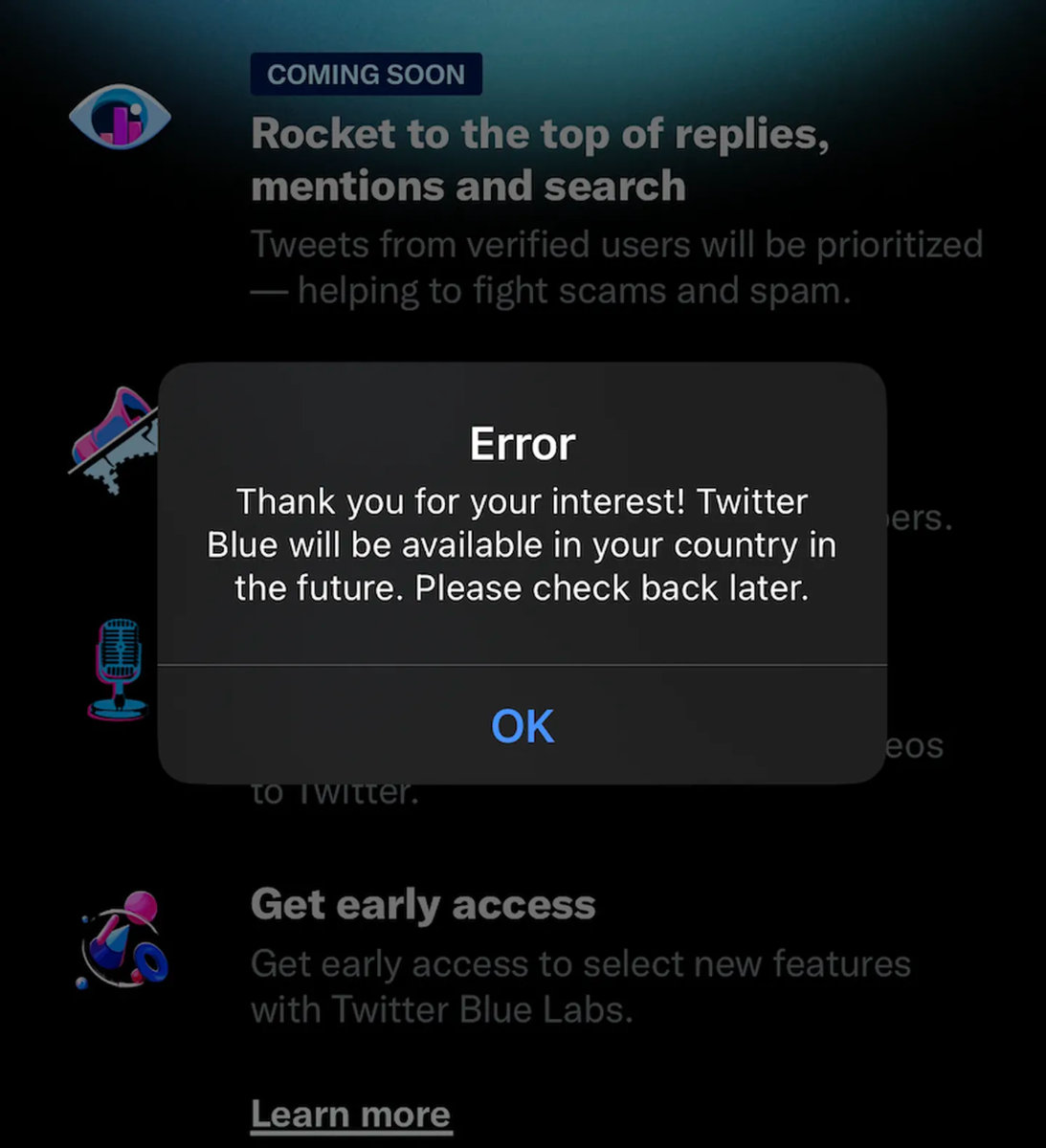
Task: Tap the cut-off 'ers.' text right of dialog
Action: pos(921,519)
